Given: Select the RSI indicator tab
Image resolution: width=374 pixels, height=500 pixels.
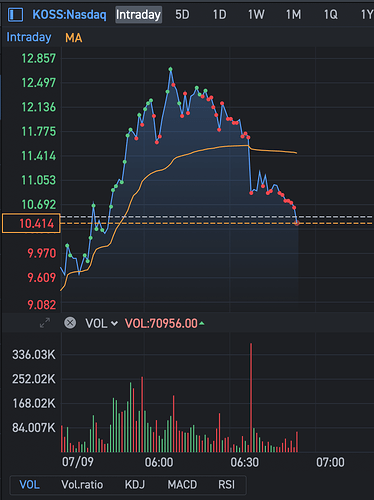Looking at the screenshot, I should (227, 485).
